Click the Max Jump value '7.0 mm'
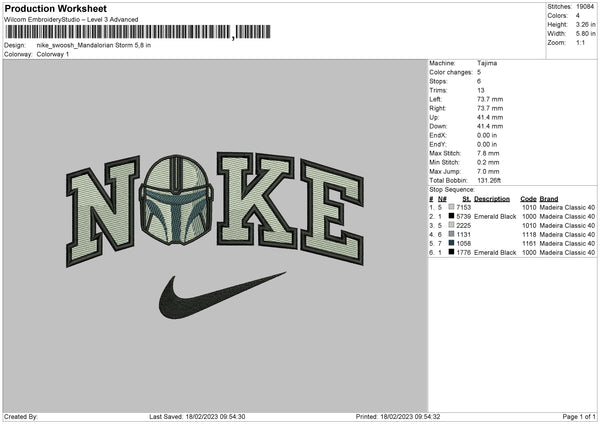 (488, 171)
